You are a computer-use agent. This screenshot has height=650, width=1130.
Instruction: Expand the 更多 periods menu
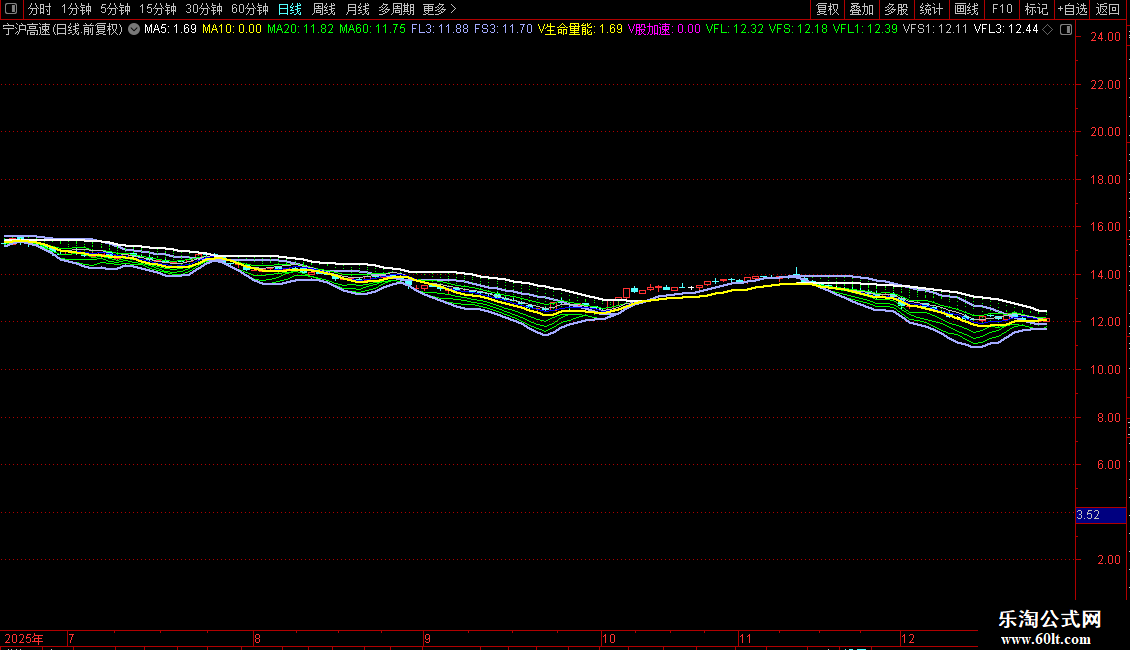(x=439, y=9)
